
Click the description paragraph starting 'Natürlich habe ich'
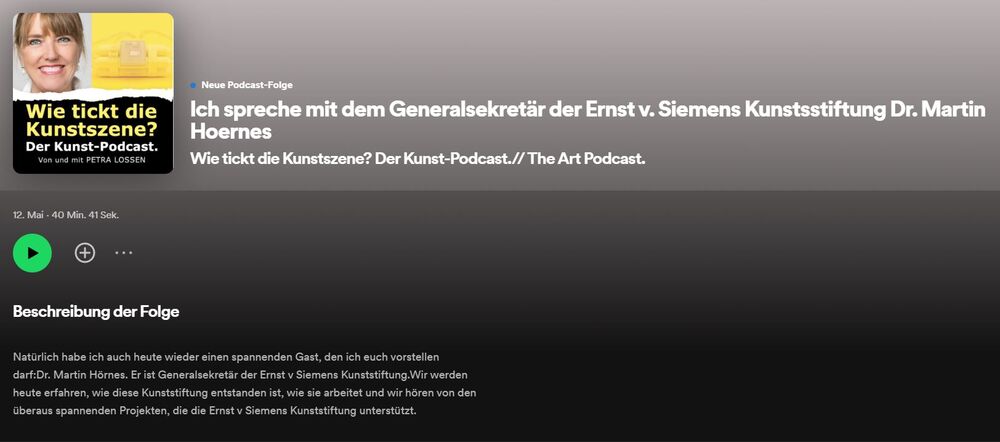[x=244, y=383]
